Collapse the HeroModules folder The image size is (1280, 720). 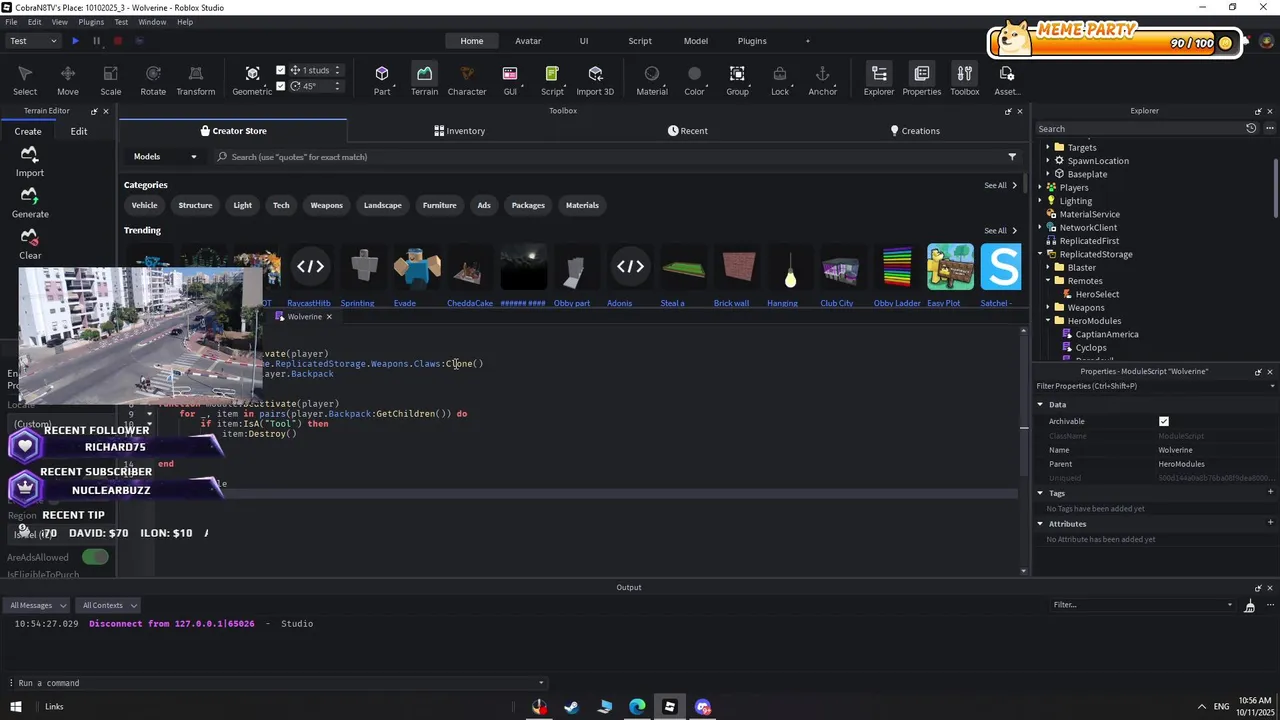pos(1048,321)
